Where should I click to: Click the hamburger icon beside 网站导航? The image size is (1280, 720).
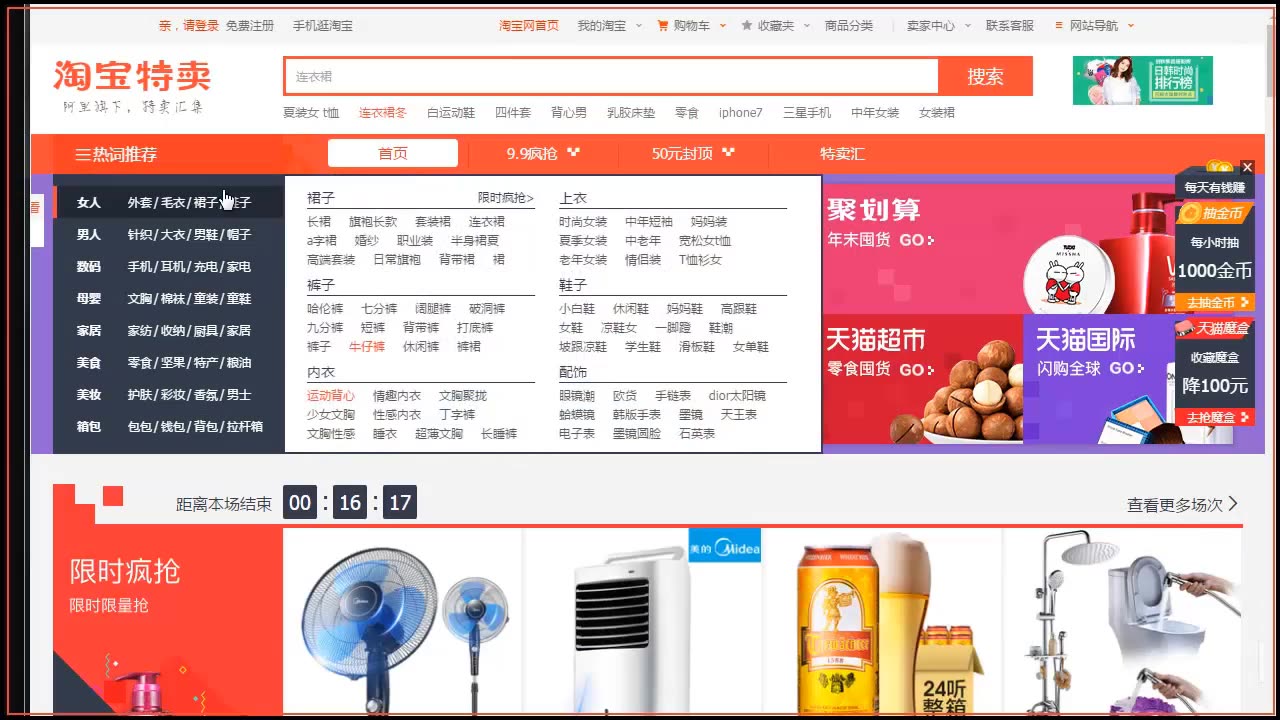click(1059, 26)
